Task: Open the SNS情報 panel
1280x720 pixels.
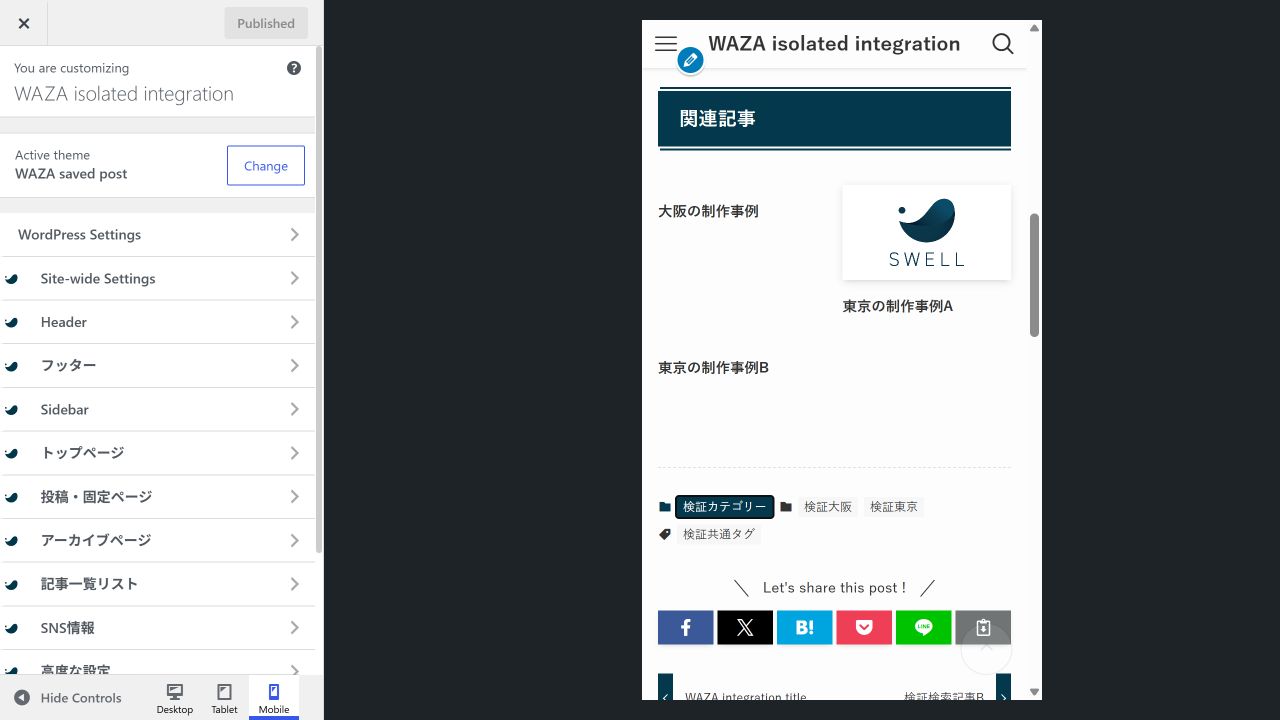Action: 158,628
